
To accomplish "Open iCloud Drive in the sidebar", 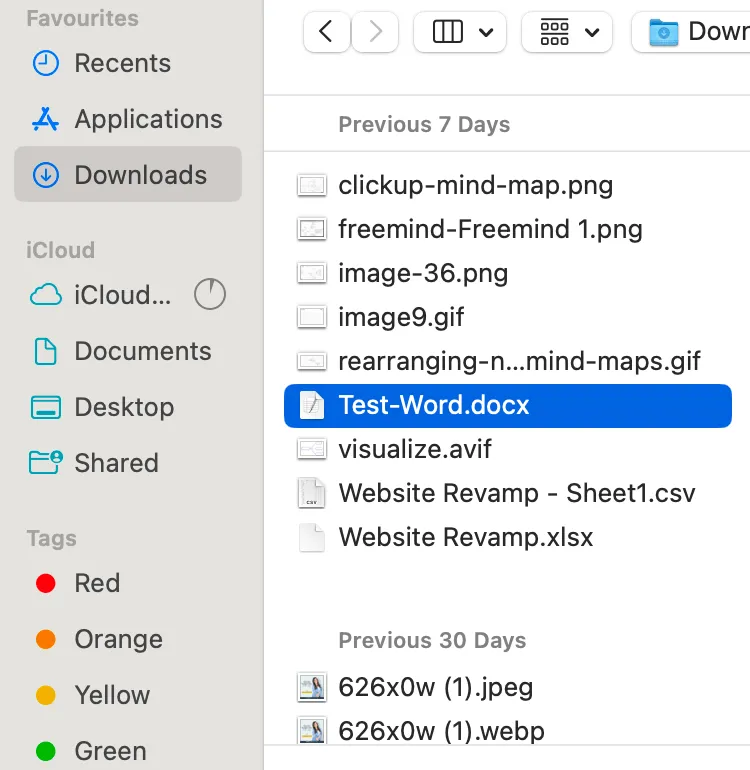I will point(122,295).
